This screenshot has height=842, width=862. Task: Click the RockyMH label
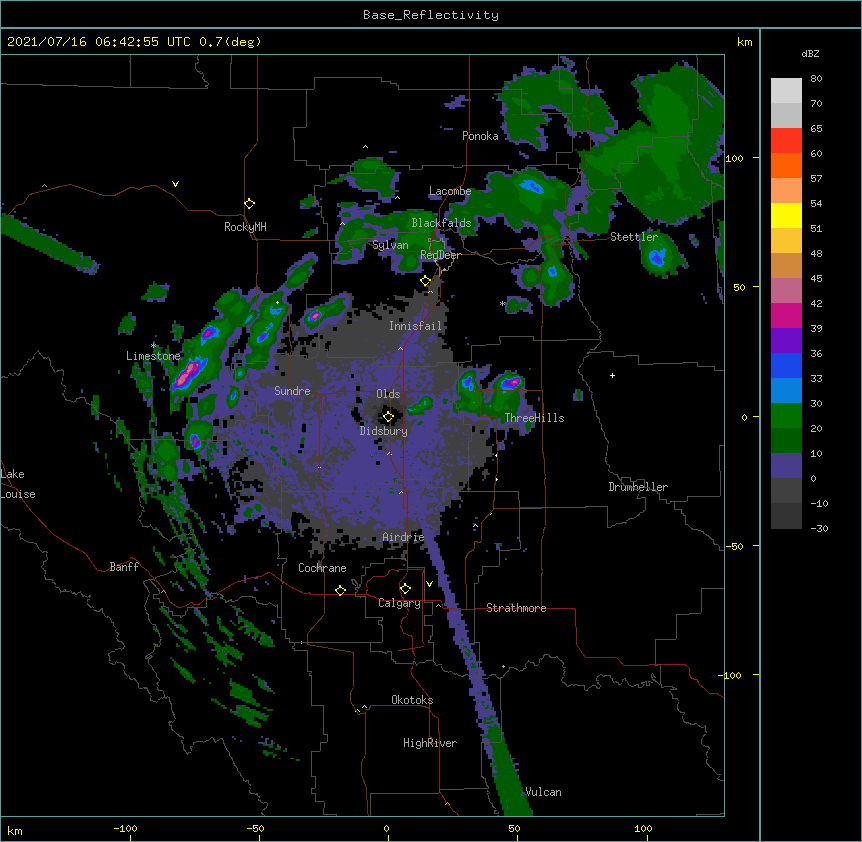[x=245, y=226]
